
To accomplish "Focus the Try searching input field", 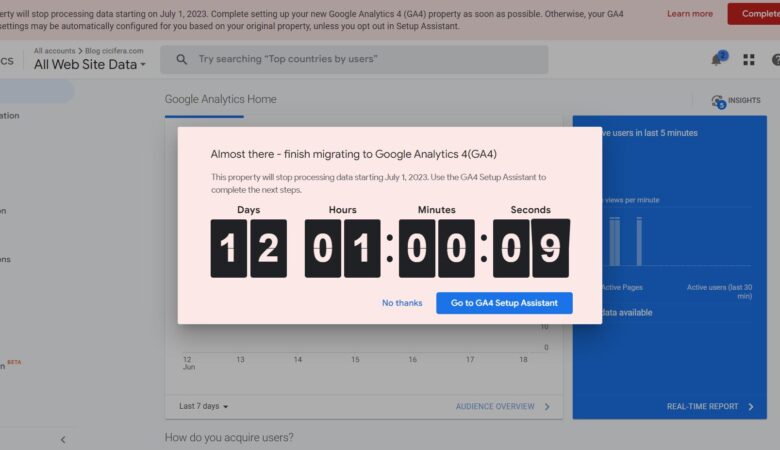I will tap(360, 59).
